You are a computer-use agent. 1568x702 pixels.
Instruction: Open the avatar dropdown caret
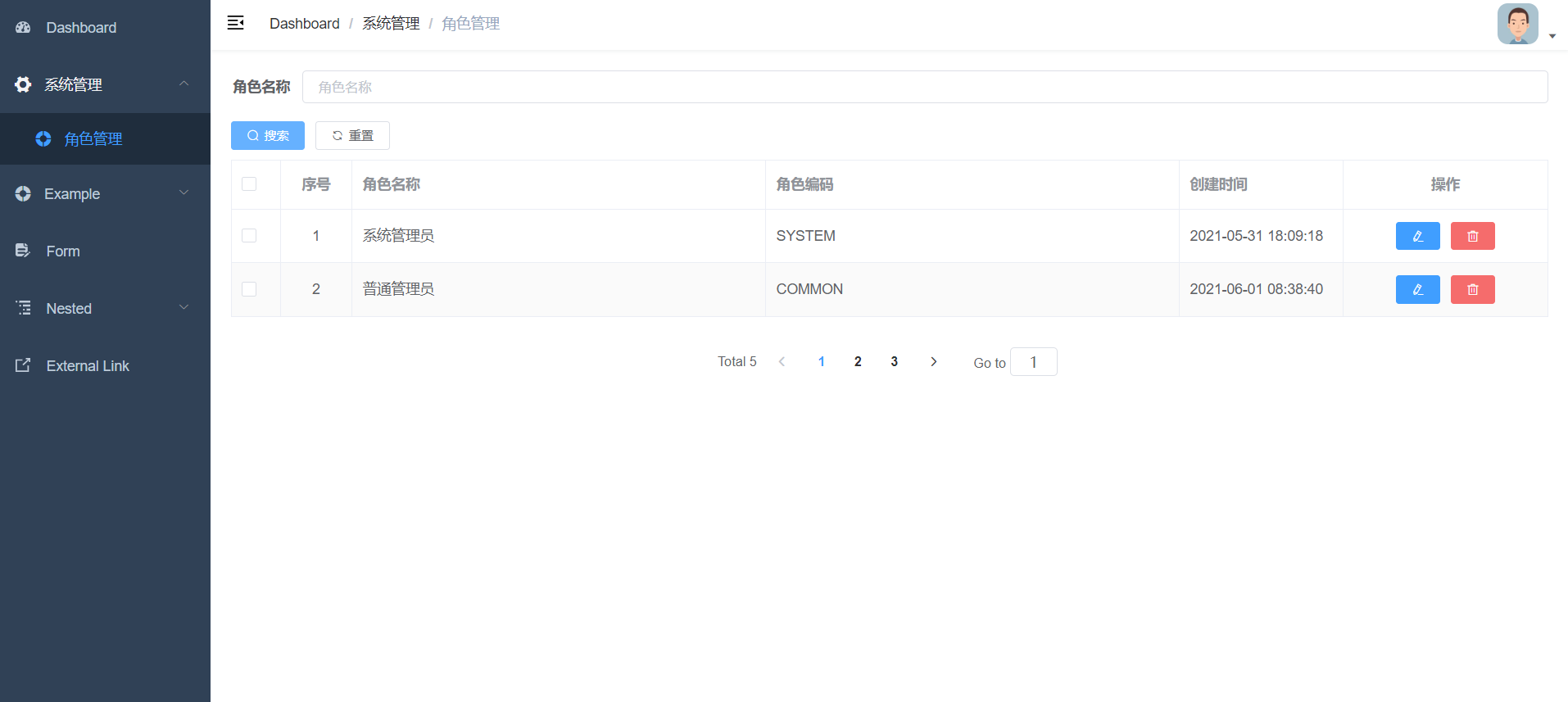point(1552,36)
